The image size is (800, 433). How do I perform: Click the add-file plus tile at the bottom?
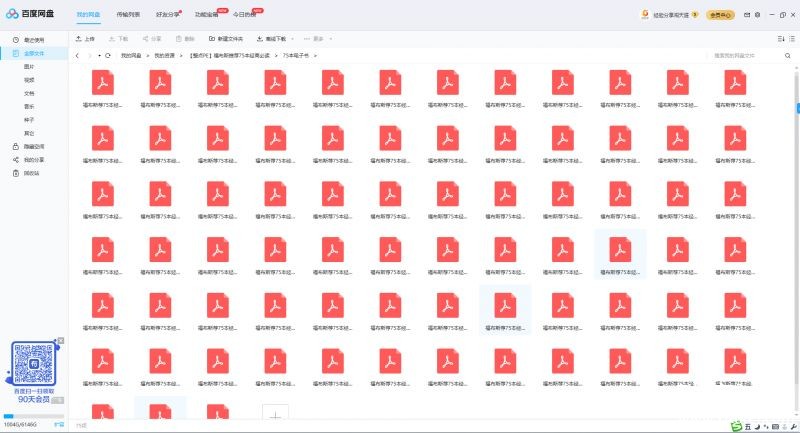point(275,414)
